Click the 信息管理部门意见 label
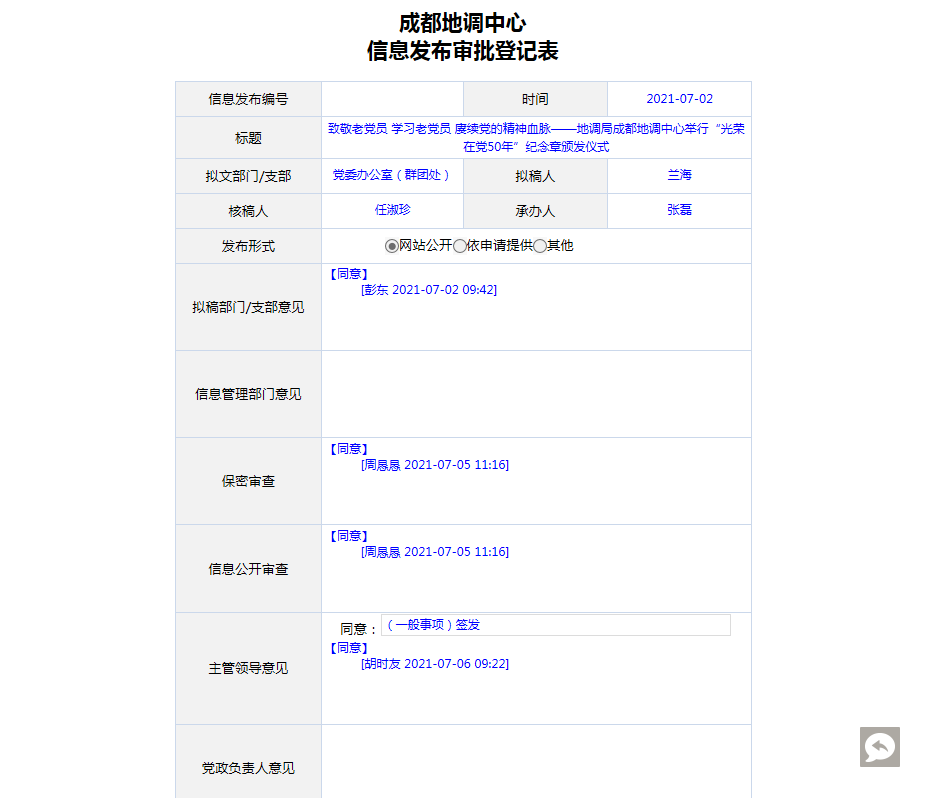This screenshot has height=798, width=941. [x=248, y=394]
